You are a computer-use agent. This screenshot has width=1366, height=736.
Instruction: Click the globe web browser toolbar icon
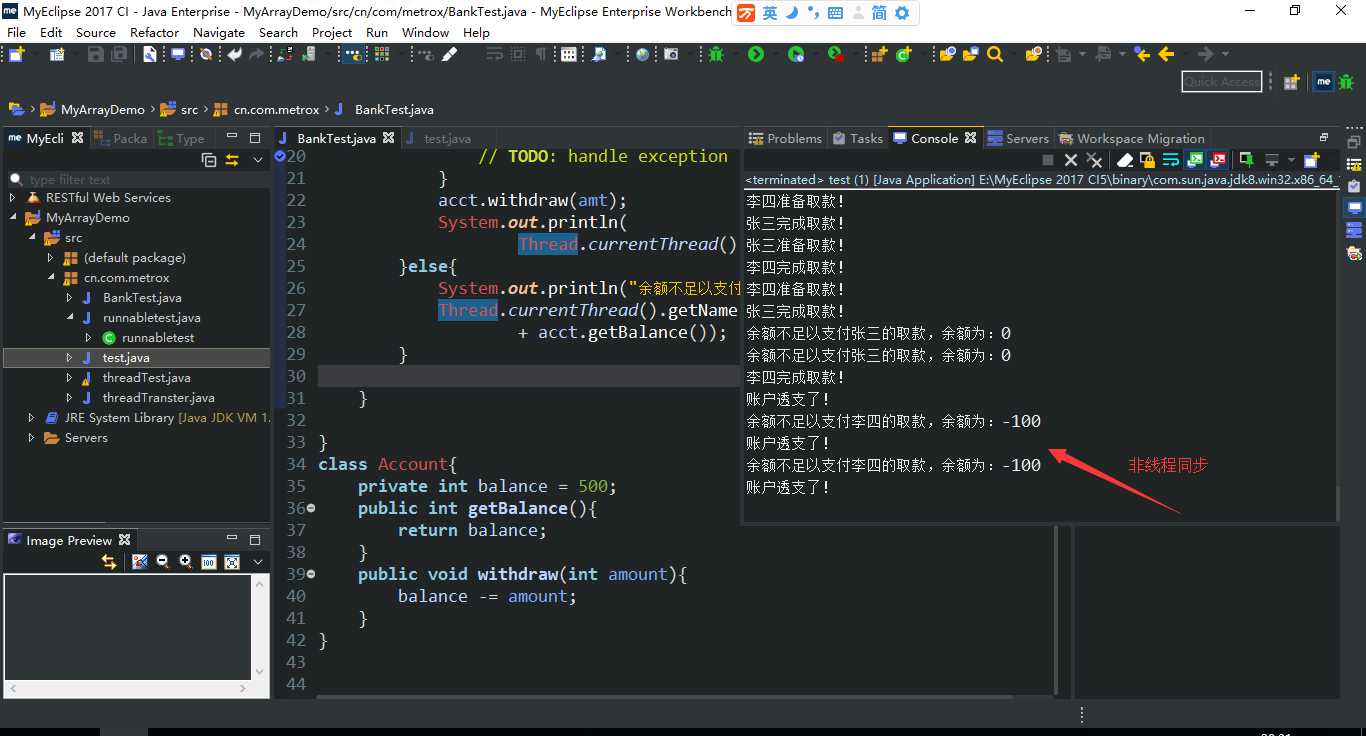pyautogui.click(x=642, y=55)
